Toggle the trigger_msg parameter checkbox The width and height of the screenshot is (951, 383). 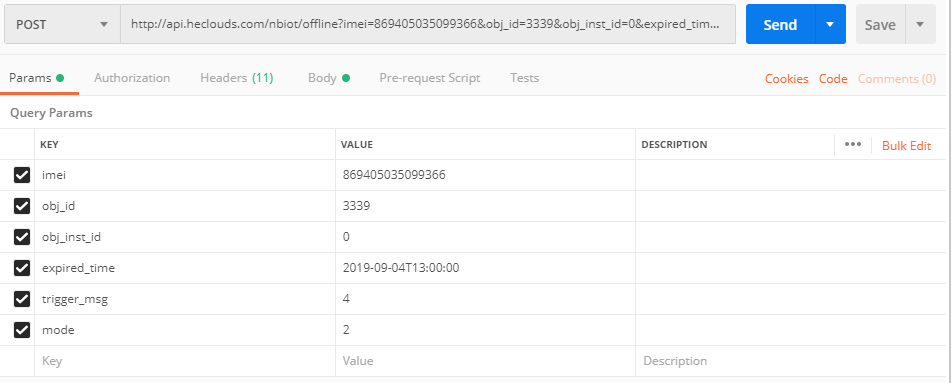pyautogui.click(x=22, y=299)
